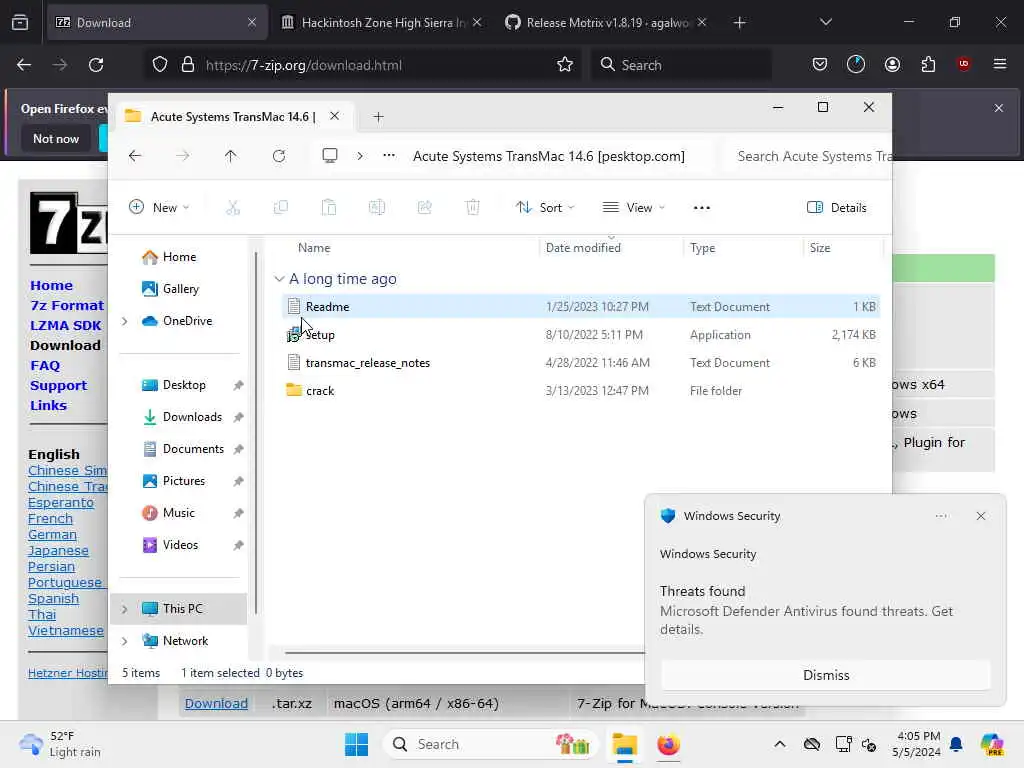Select the Readme text document
This screenshot has width=1024, height=768.
pos(581,306)
